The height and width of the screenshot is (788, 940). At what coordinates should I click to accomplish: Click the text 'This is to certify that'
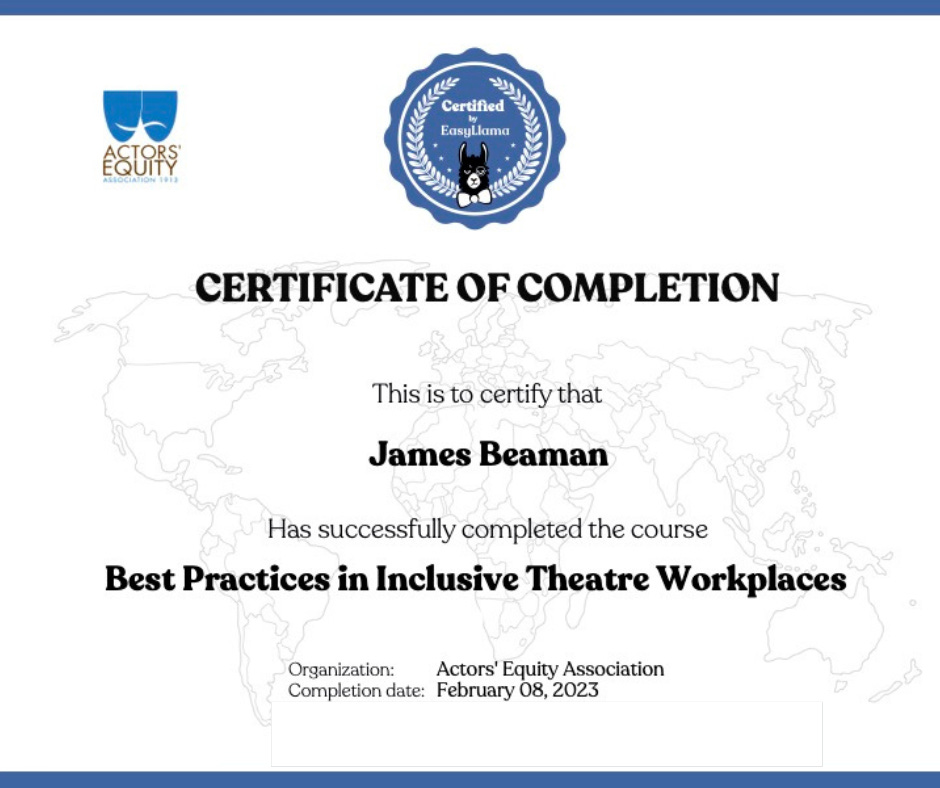(x=487, y=395)
